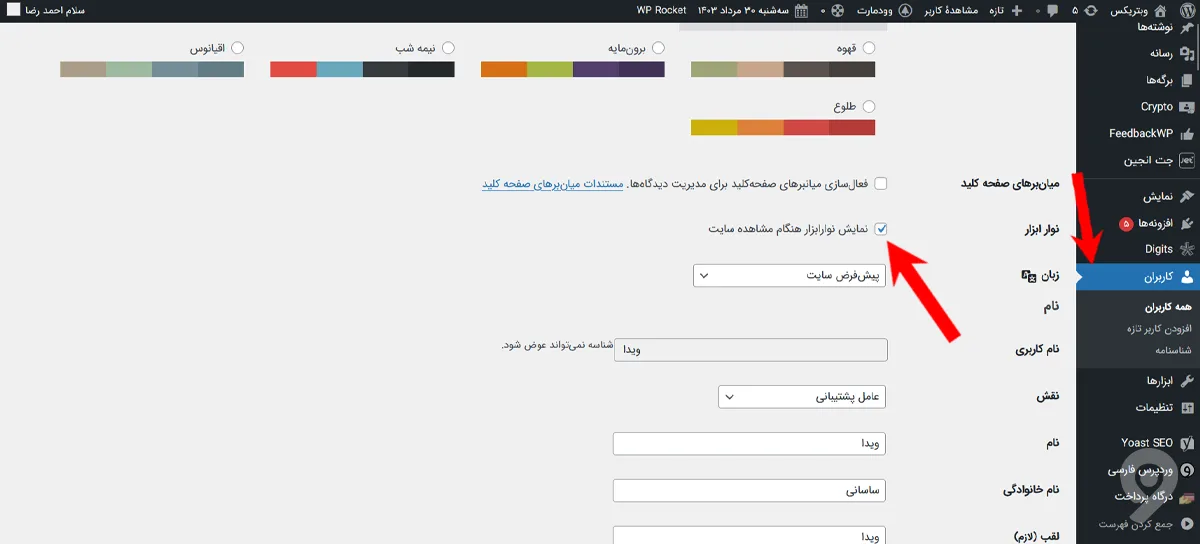The height and width of the screenshot is (544, 1200).
Task: Click the collapse menu arrow icon
Action: point(1186,523)
